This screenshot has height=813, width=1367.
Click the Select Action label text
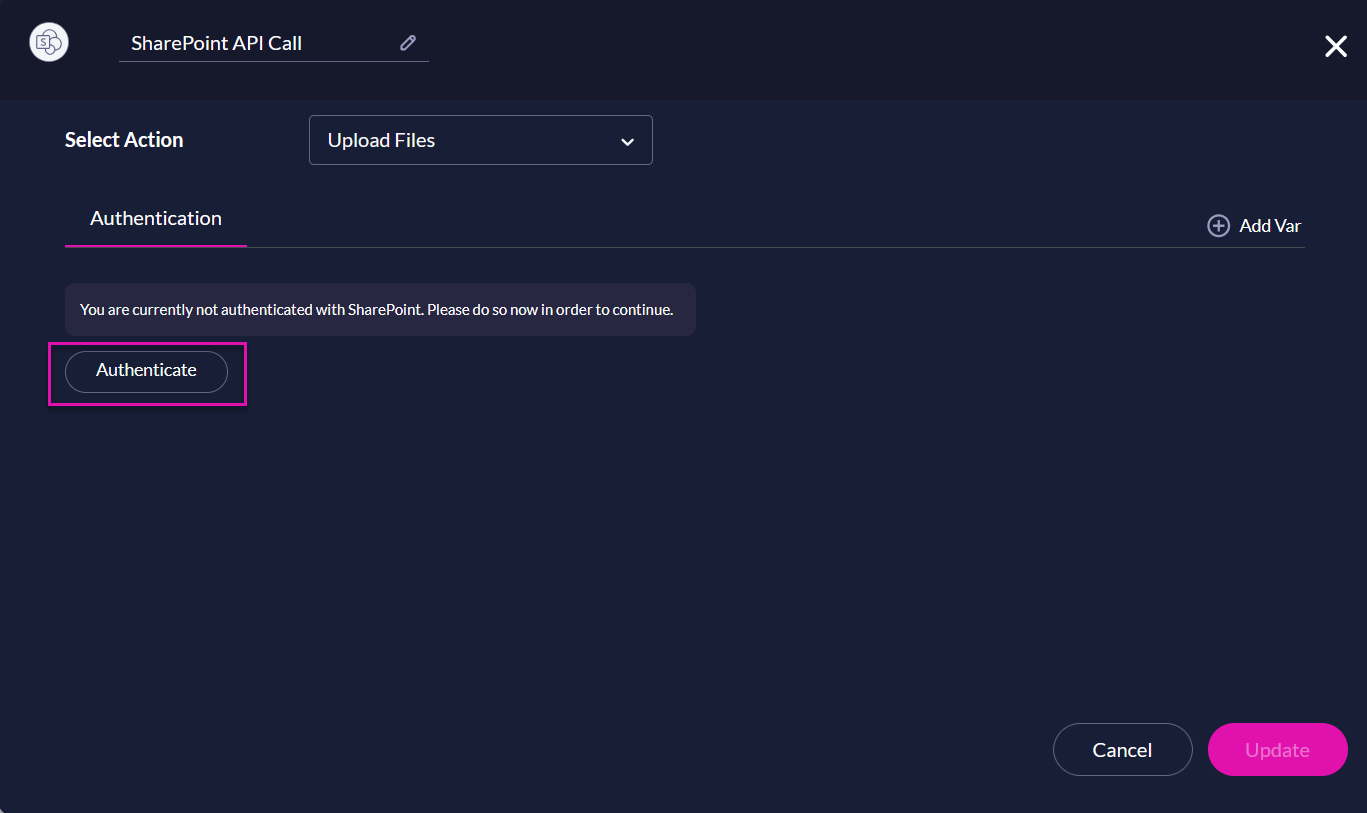click(124, 140)
